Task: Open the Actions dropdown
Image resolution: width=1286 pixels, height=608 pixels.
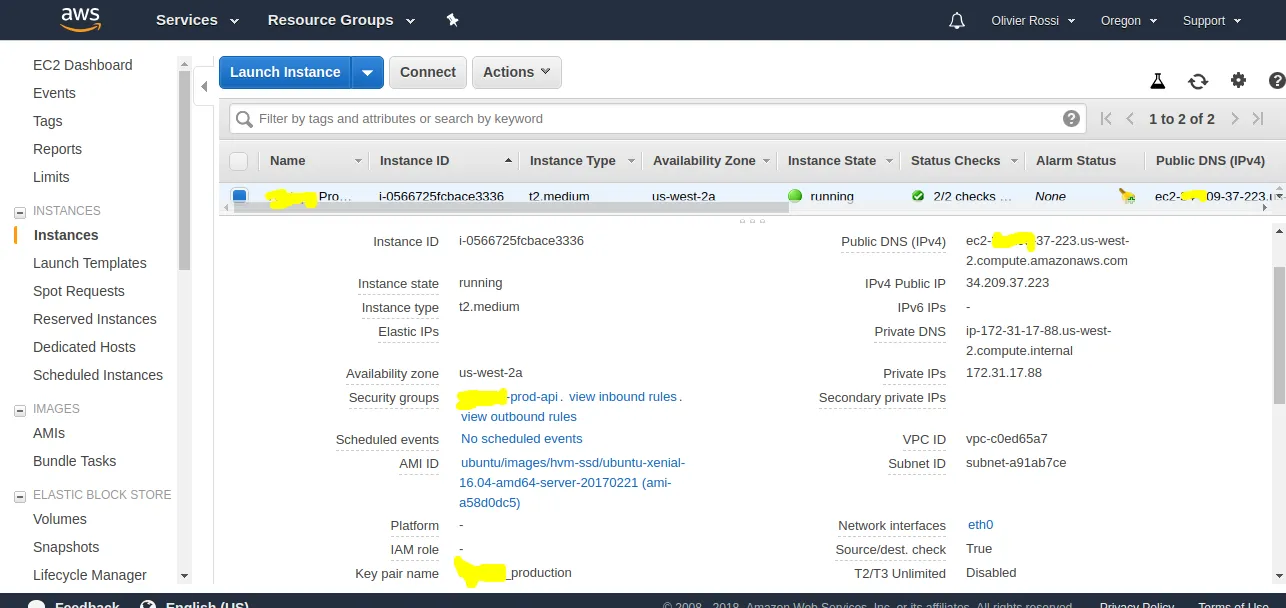Action: pyautogui.click(x=517, y=72)
